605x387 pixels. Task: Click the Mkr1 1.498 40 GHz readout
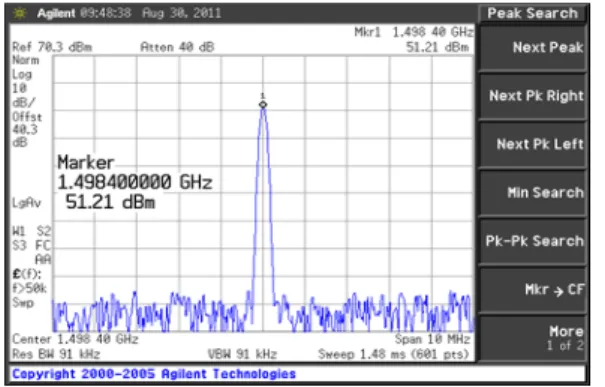click(414, 32)
